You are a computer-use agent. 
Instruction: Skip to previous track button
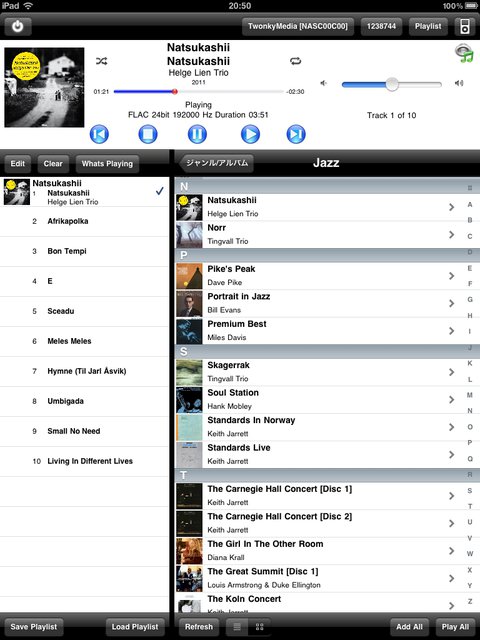coord(99,134)
